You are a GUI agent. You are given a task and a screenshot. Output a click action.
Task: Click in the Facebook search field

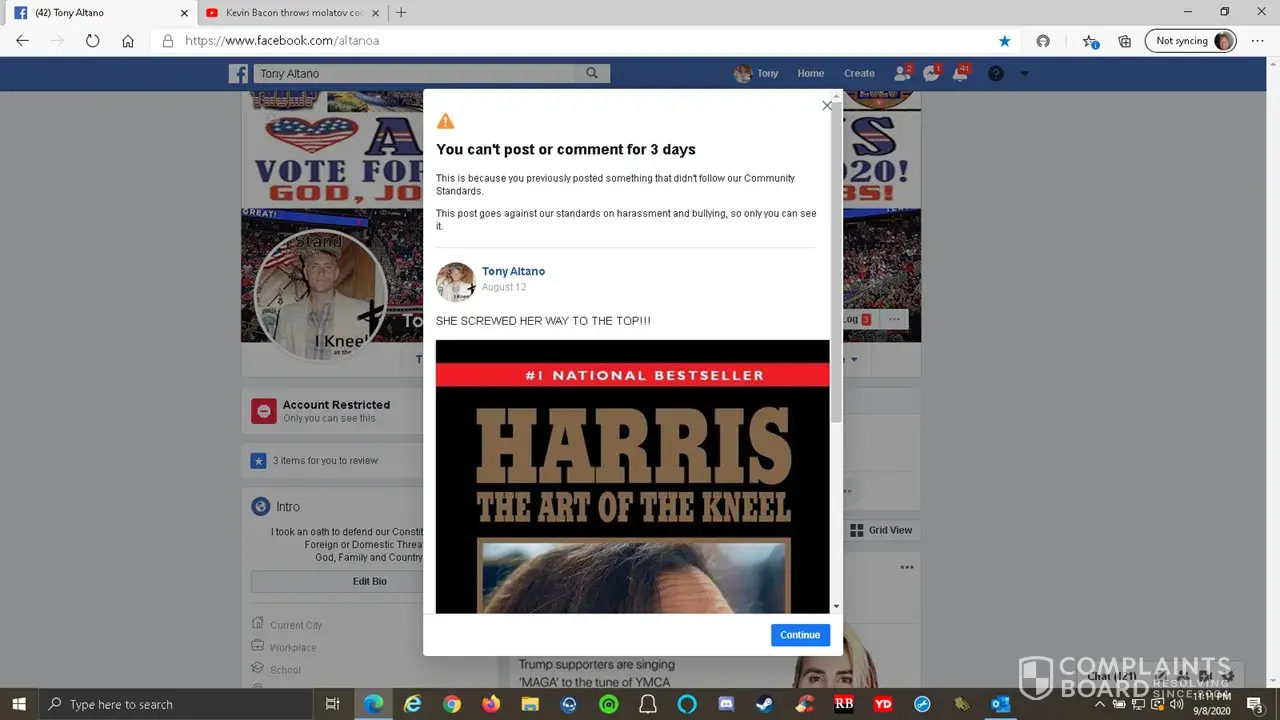tap(415, 73)
